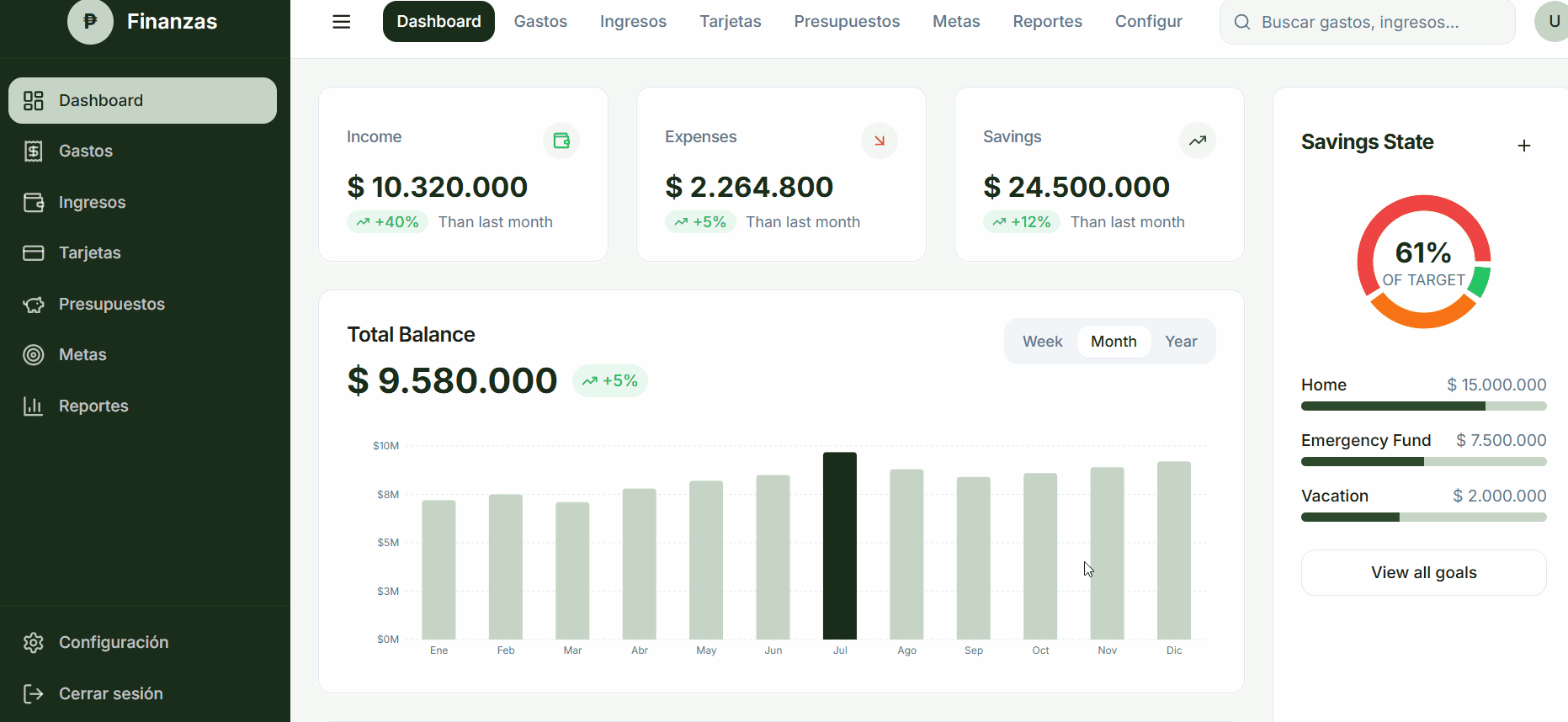Click the Ingresos wallet icon in sidebar
Screen dimensions: 1568x722
coord(34,203)
